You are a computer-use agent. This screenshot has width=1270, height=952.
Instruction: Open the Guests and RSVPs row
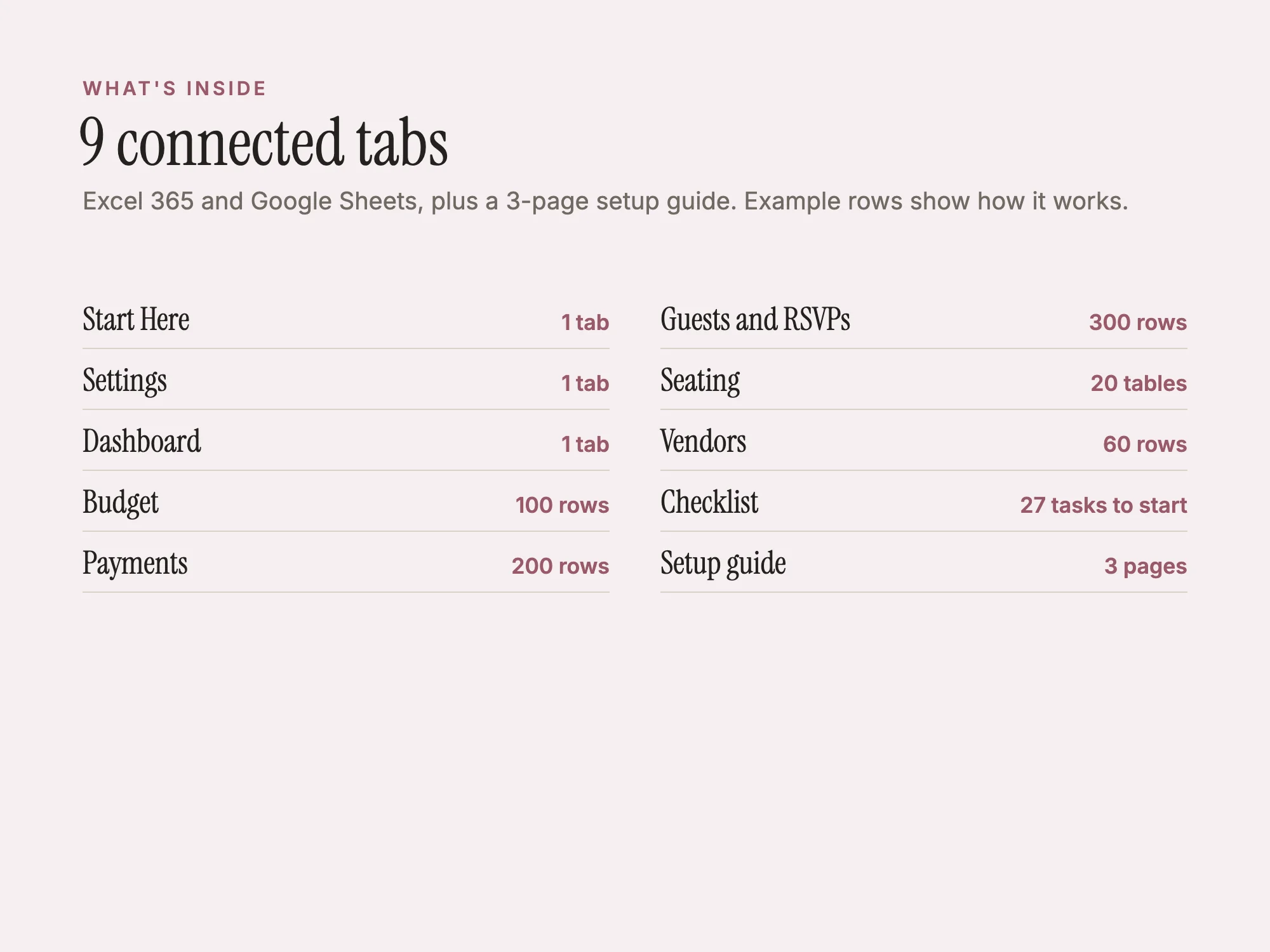924,319
